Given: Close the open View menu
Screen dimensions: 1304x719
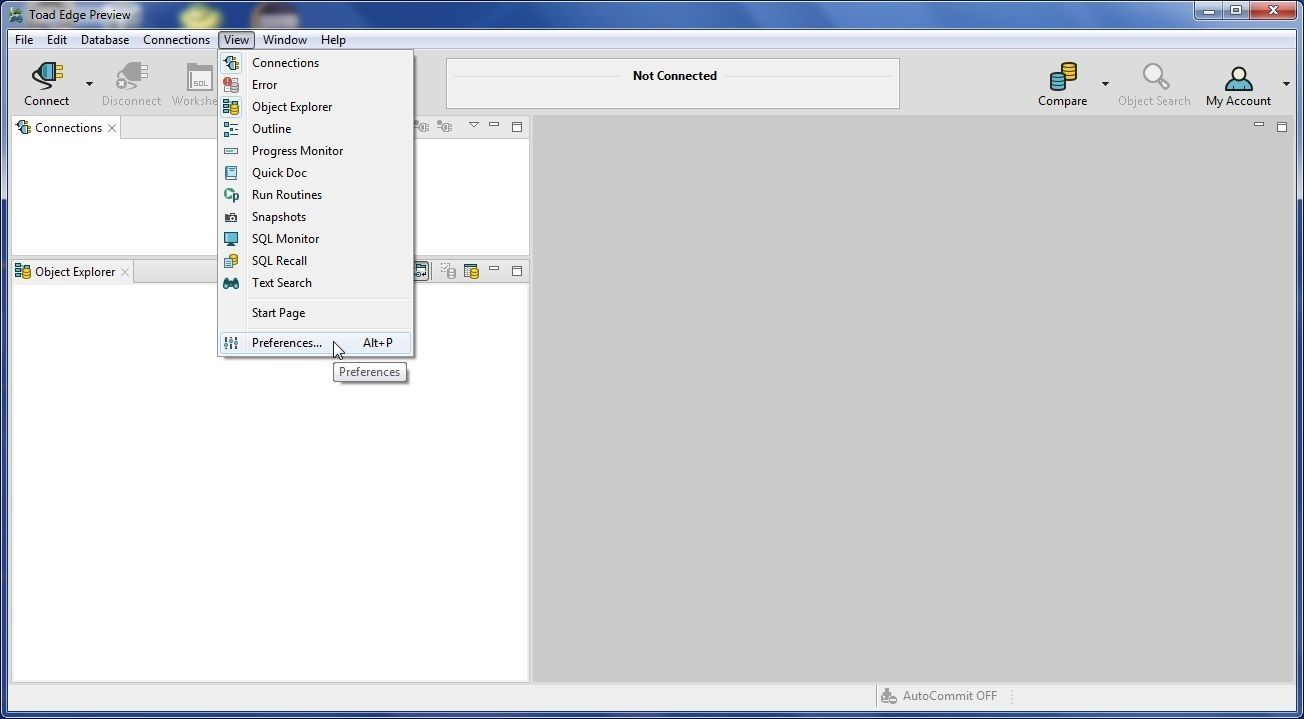Looking at the screenshot, I should 236,40.
